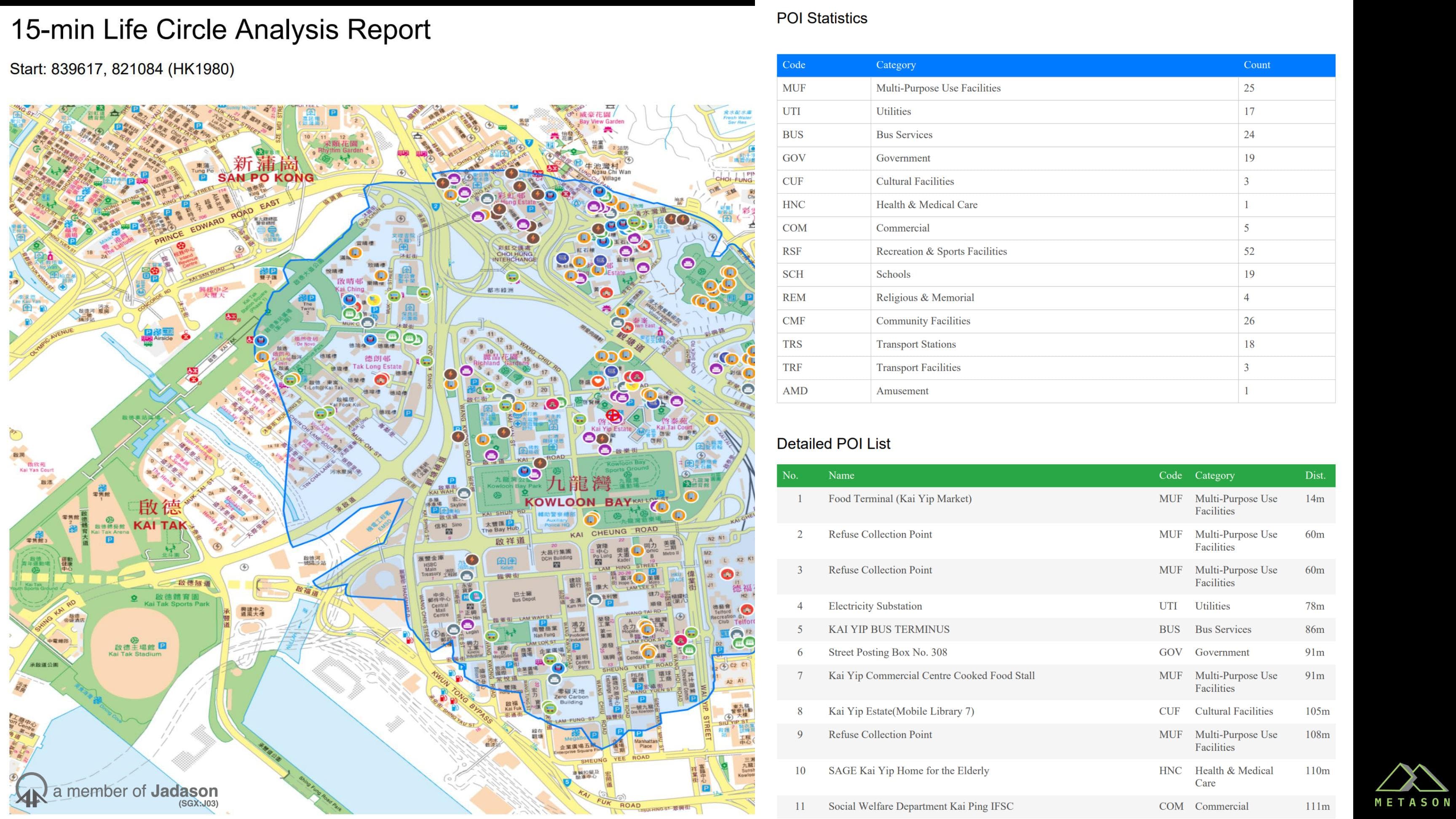Click the Jadason circular logo icon
The height and width of the screenshot is (819, 1456).
[31, 789]
